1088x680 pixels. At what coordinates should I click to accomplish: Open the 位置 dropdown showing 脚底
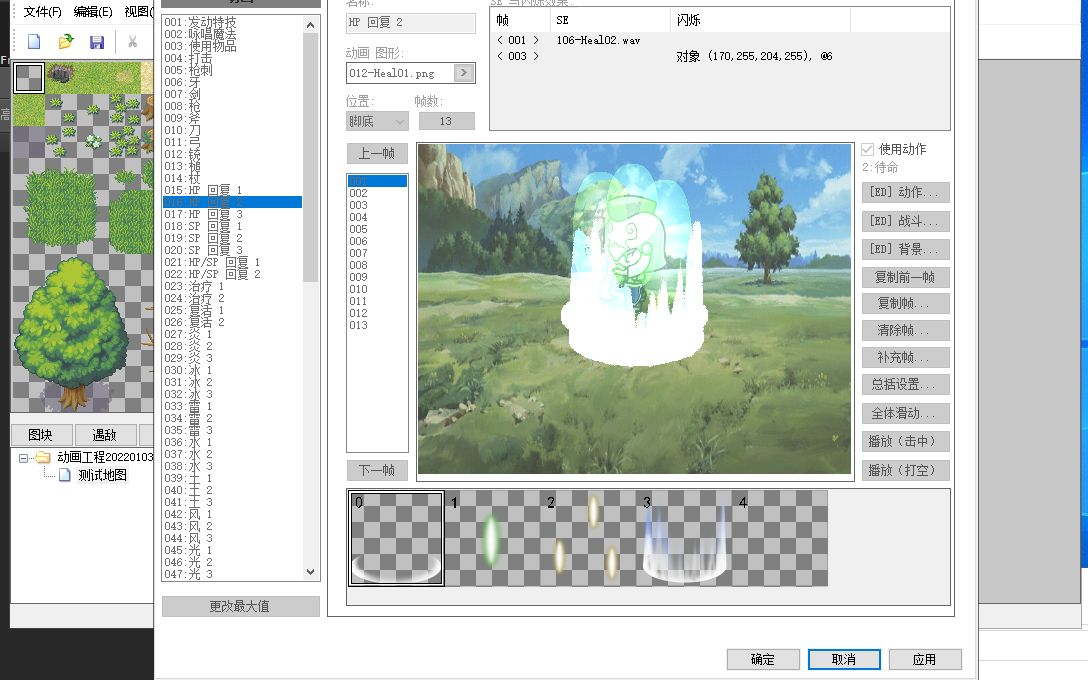pos(376,120)
